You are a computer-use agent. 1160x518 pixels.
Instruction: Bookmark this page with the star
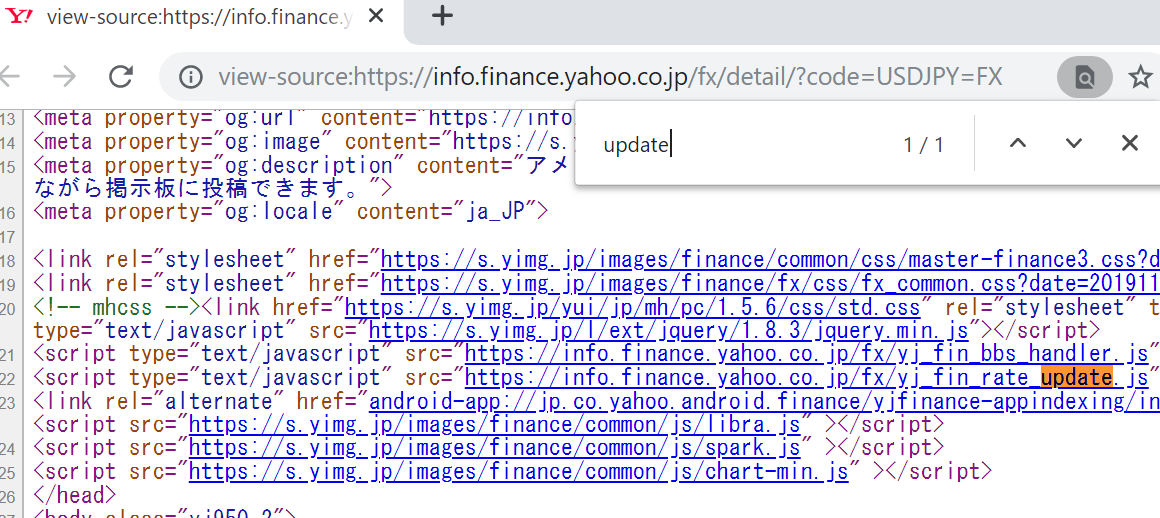(1141, 76)
